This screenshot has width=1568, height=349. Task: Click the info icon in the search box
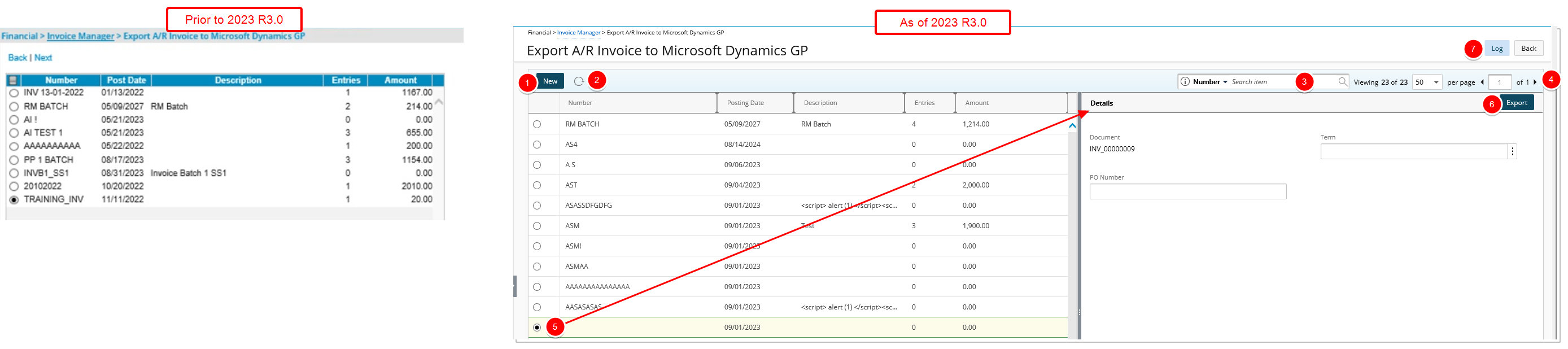click(1185, 82)
